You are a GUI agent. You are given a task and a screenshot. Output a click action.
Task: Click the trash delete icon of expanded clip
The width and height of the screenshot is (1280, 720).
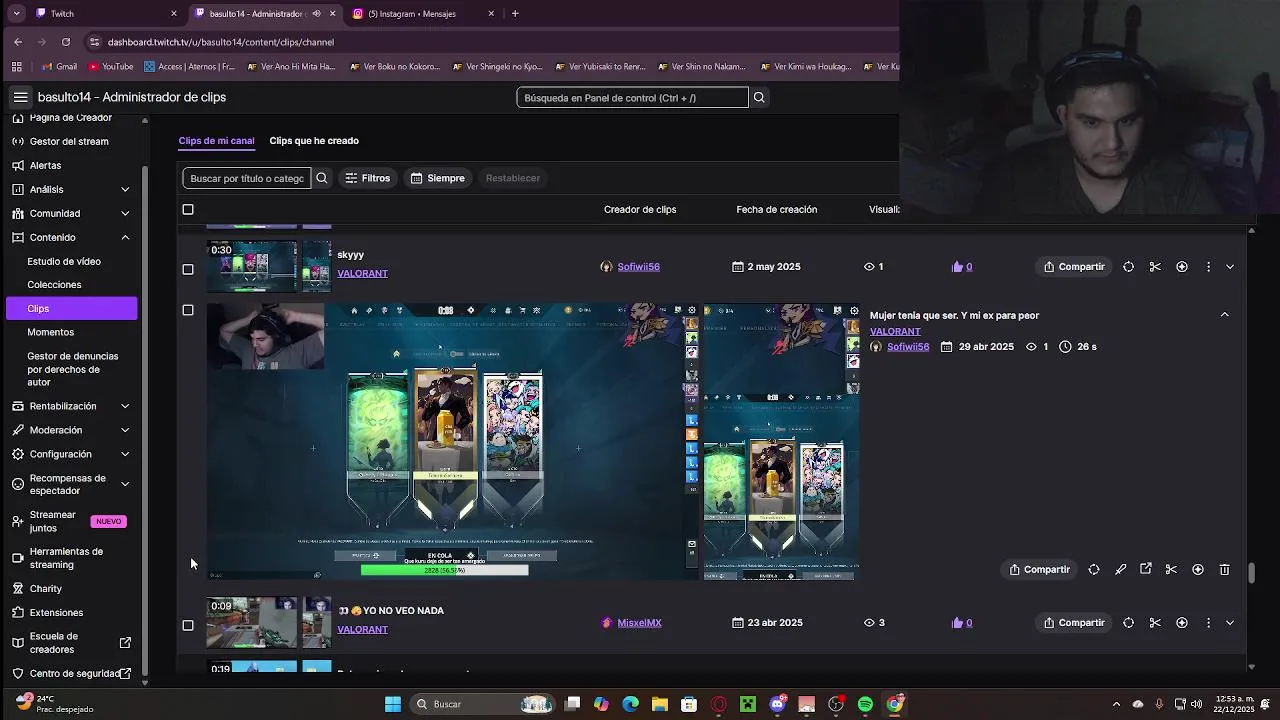(1224, 570)
